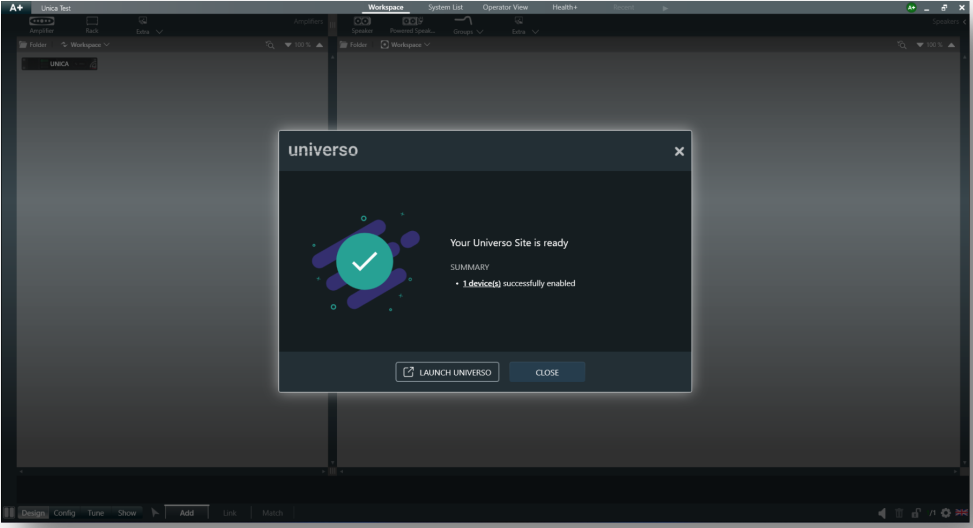This screenshot has width=973, height=528.
Task: Dismiss the universo dialog with the X
Action: [679, 151]
